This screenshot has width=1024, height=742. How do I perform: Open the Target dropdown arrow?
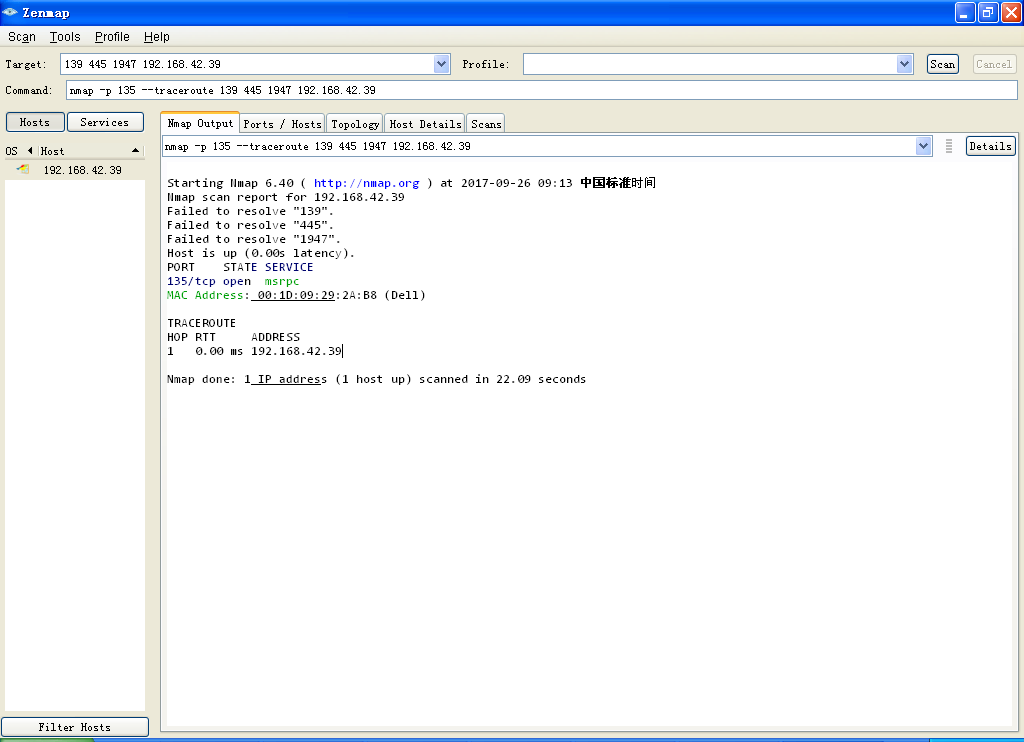441,64
